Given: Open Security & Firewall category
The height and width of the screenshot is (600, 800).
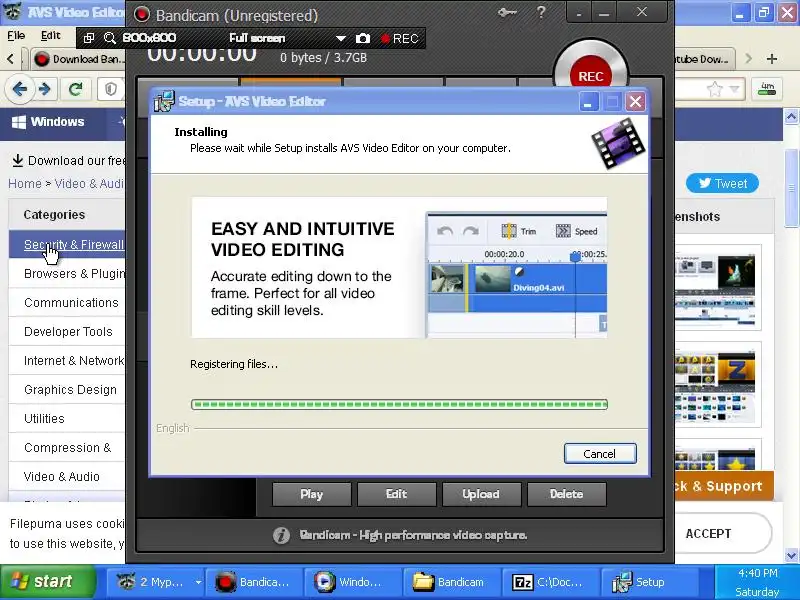Looking at the screenshot, I should (x=67, y=244).
